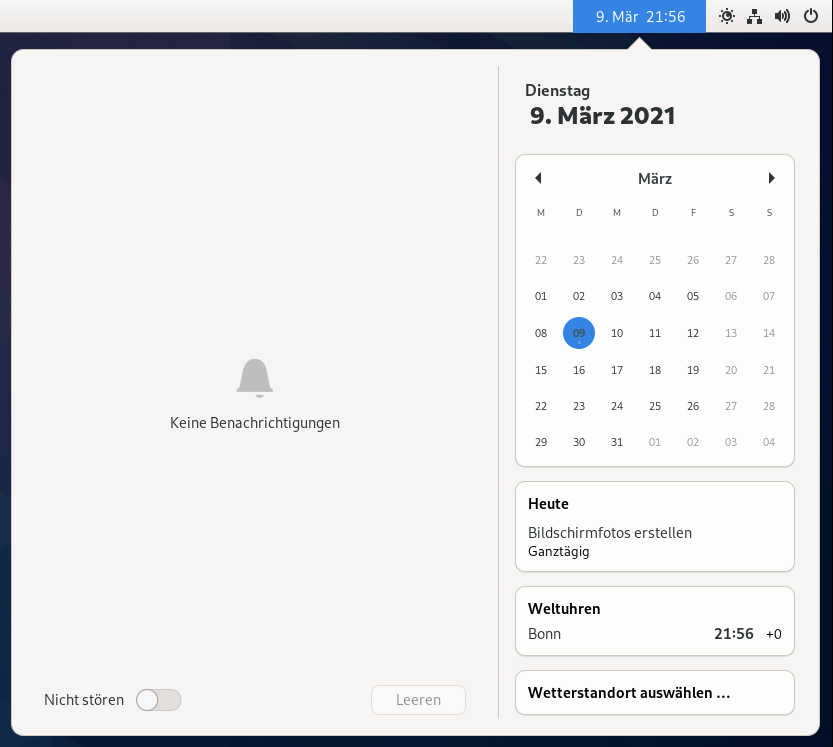
Task: Click the 9. März 2021 date heading
Action: point(602,116)
